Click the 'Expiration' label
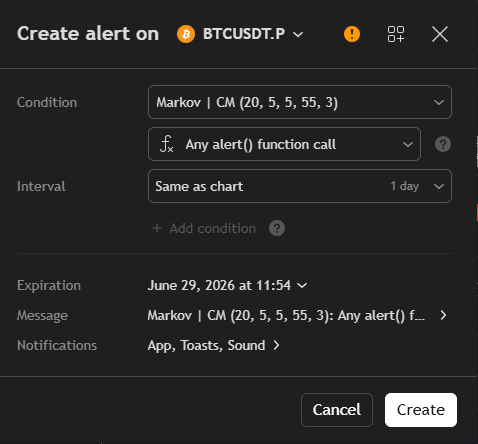Screen dimensions: 478x444 pyautogui.click(x=49, y=286)
